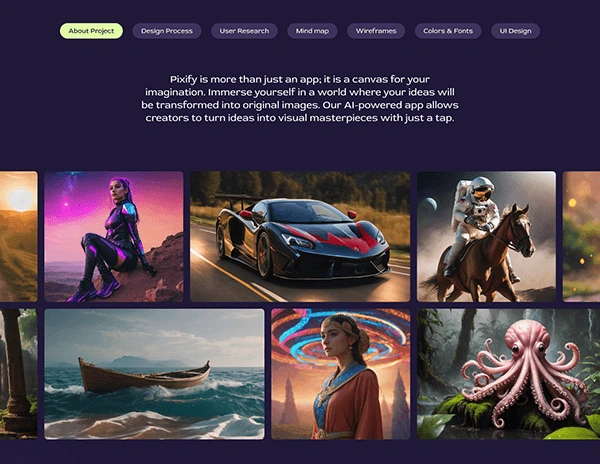600x464 pixels.
Task: Go to the Mind map tab
Action: tap(312, 31)
